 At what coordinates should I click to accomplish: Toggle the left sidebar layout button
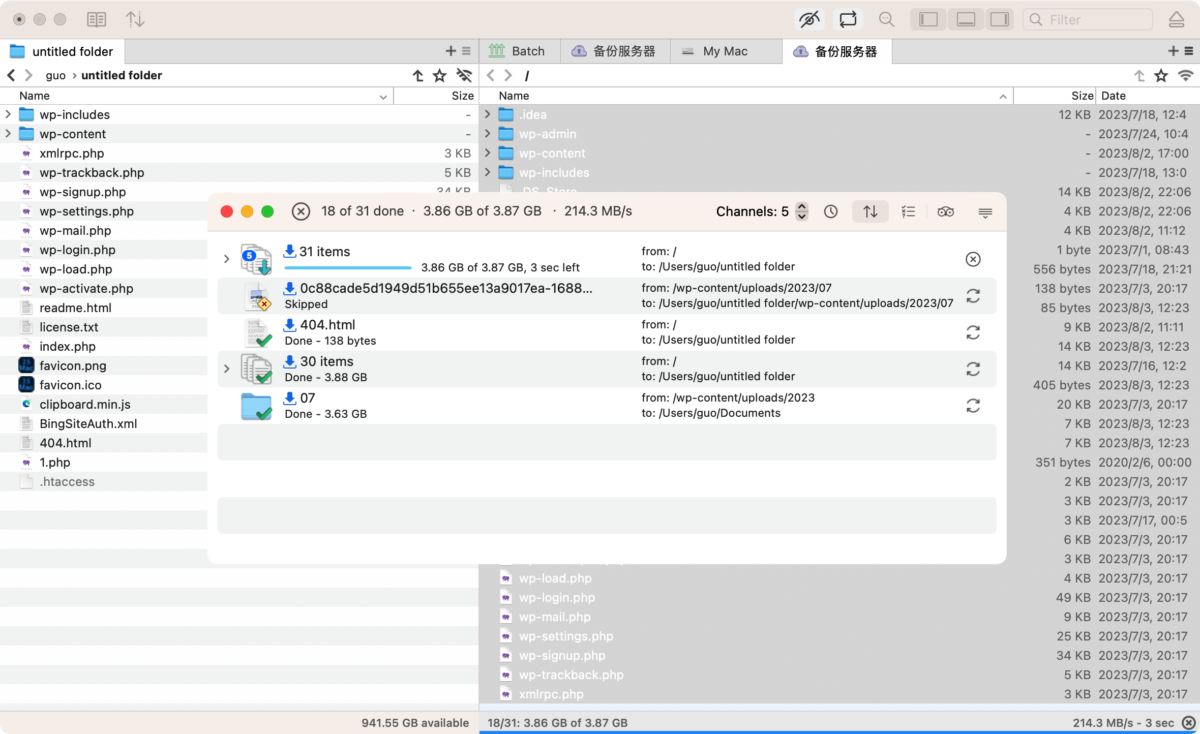[929, 19]
